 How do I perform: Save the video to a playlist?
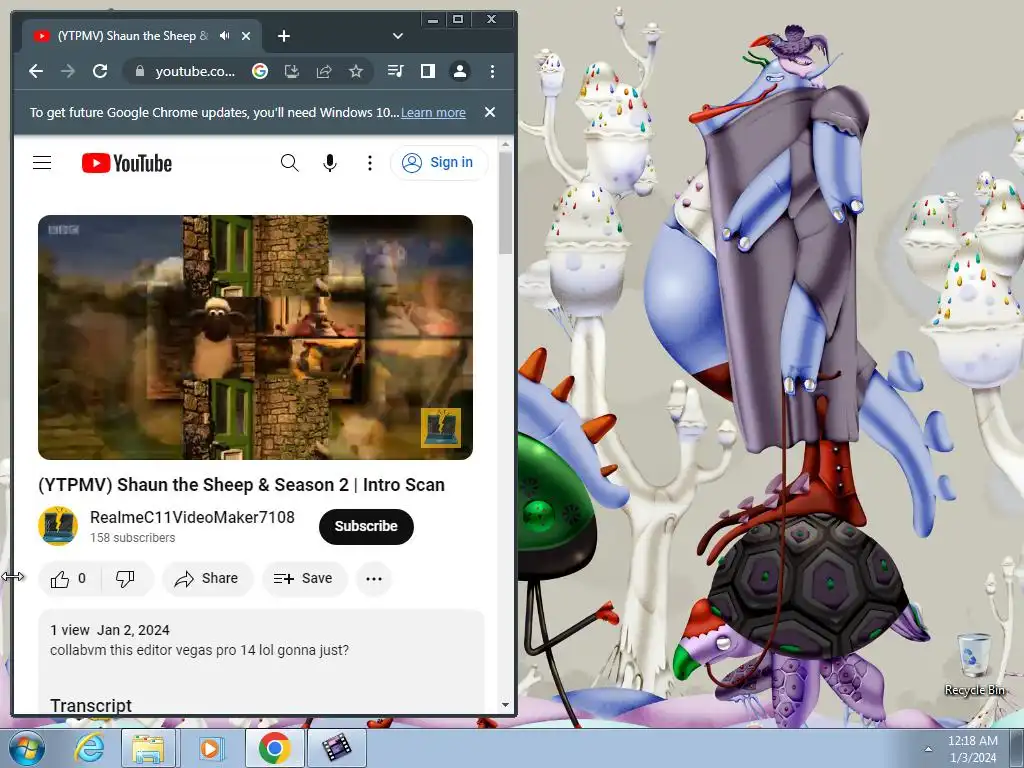[x=304, y=579]
